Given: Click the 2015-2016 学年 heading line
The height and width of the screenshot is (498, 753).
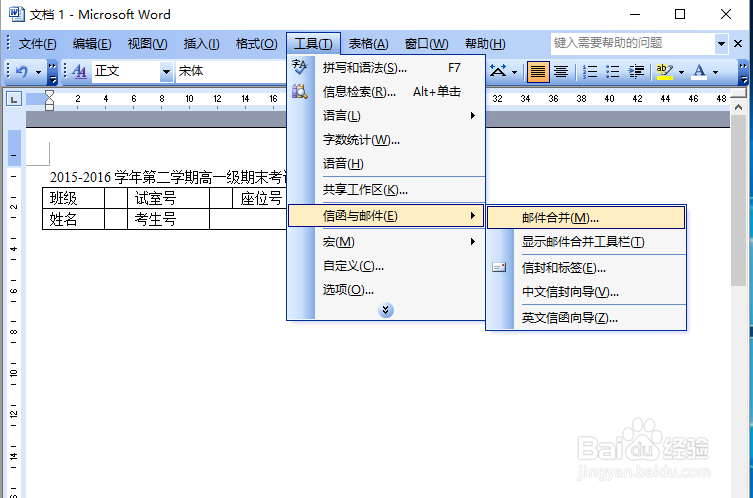Looking at the screenshot, I should (168, 177).
